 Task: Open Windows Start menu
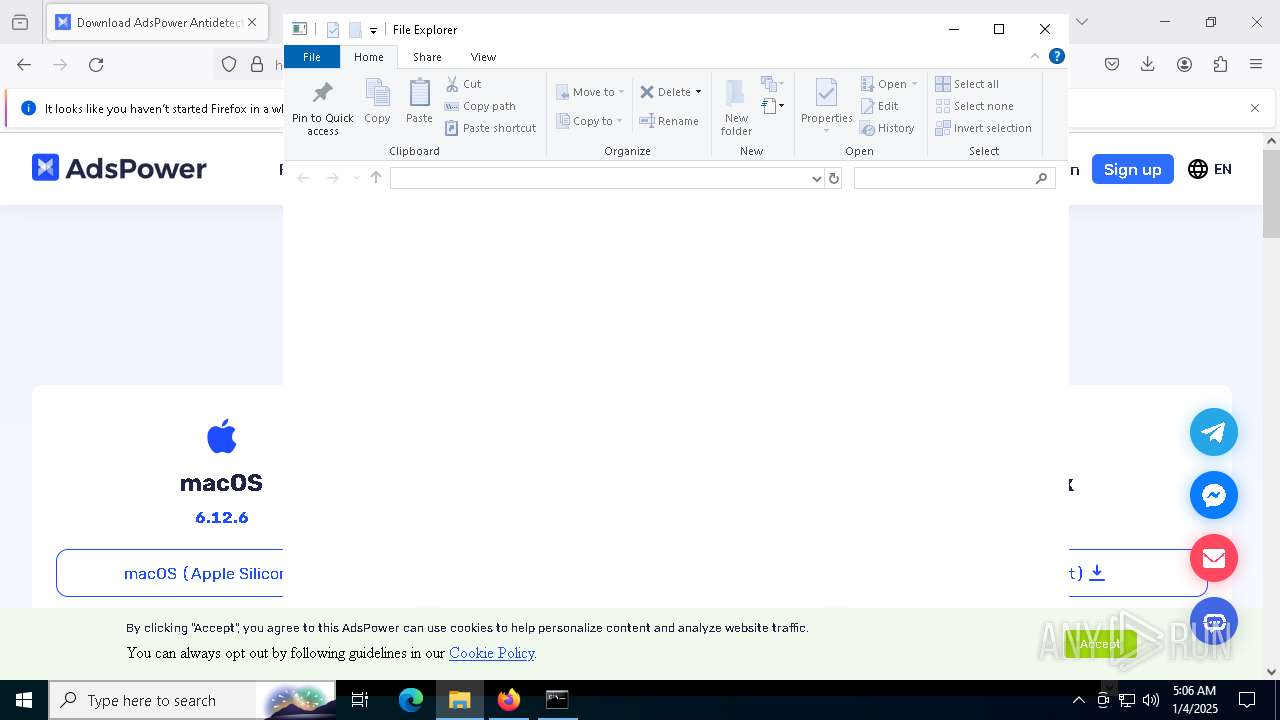pos(24,700)
